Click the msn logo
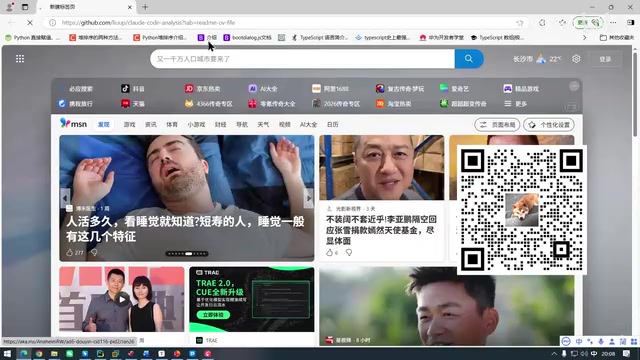 [73, 124]
